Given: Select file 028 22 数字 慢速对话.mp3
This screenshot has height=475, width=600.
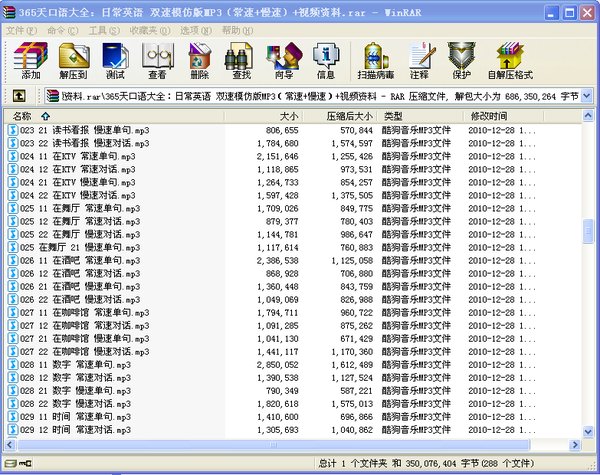Looking at the screenshot, I should point(75,403).
